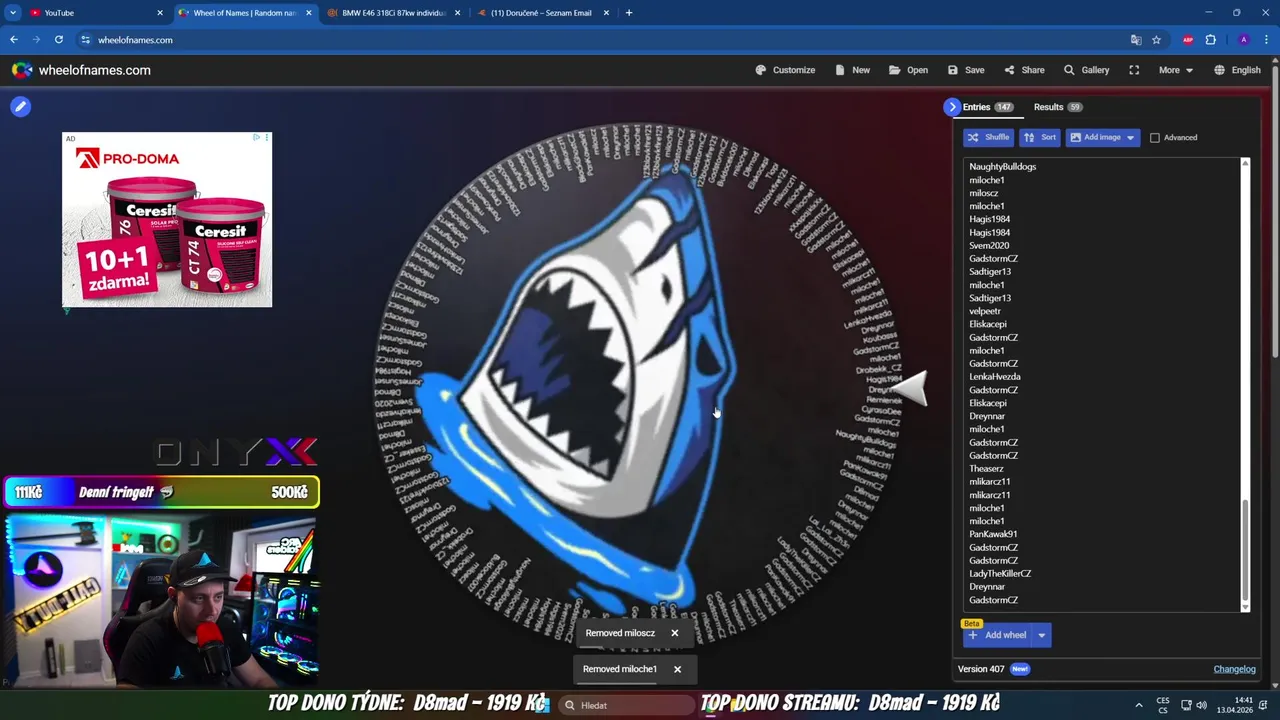Image resolution: width=1280 pixels, height=720 pixels.
Task: Close the YouTube tab
Action: click(x=160, y=13)
